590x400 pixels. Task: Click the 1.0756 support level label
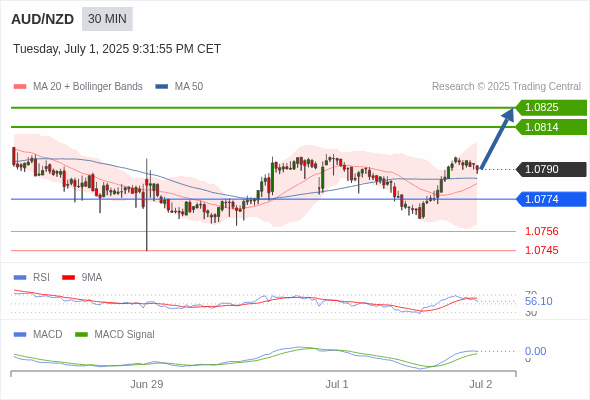(x=541, y=231)
